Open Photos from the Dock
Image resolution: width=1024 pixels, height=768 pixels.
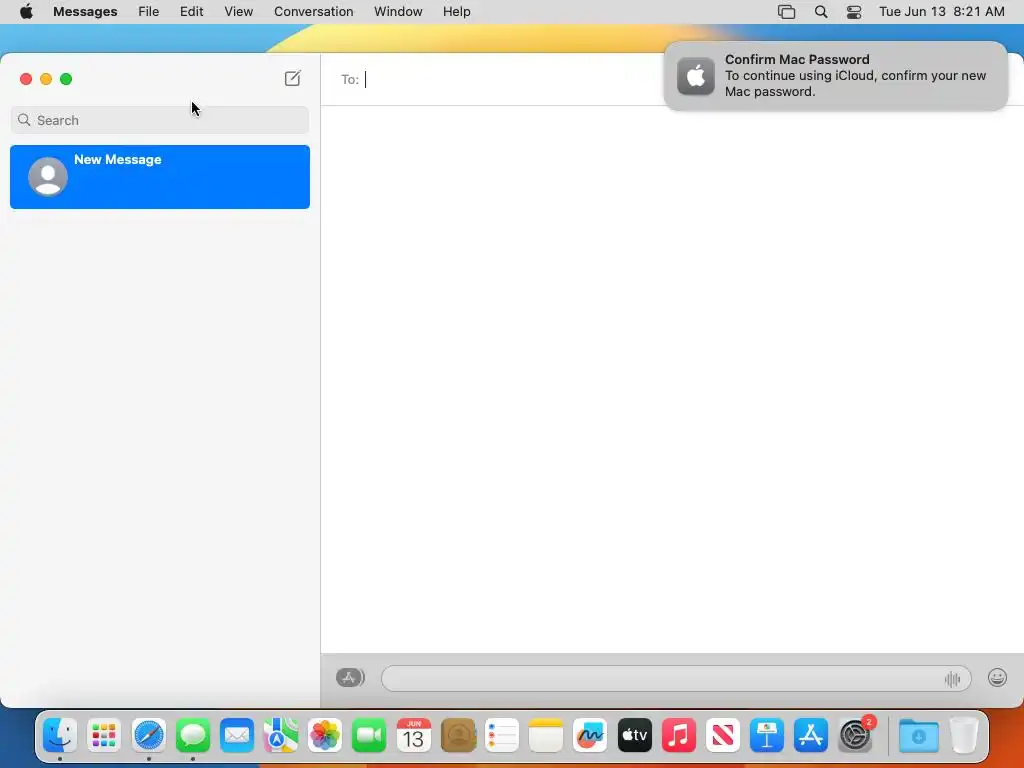click(x=325, y=735)
